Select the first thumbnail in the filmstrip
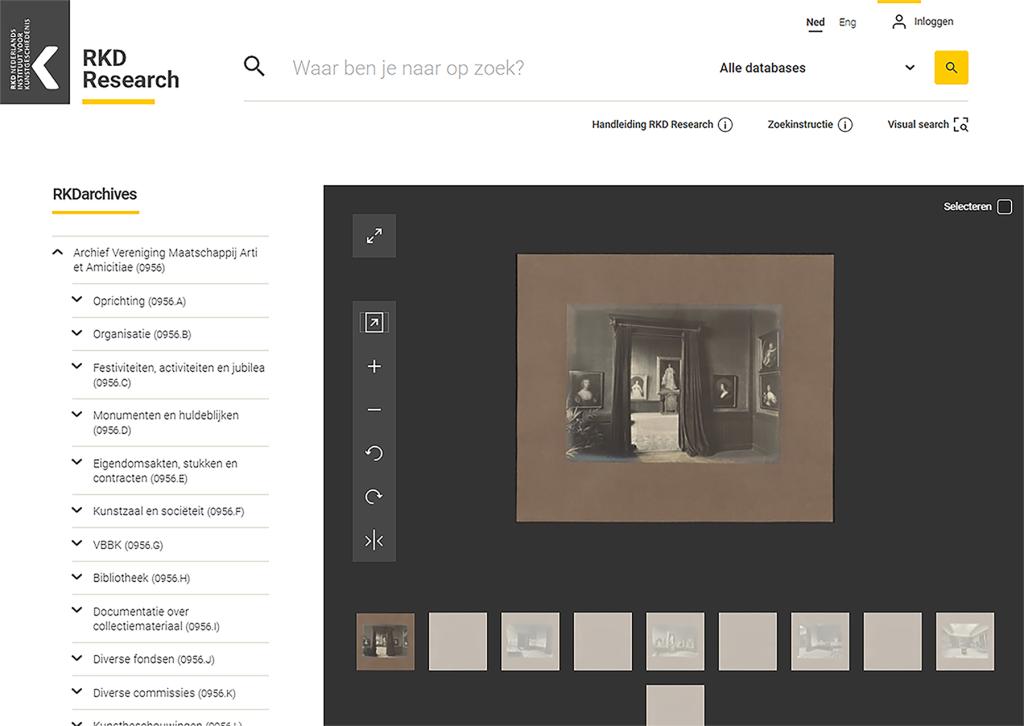 coord(385,641)
